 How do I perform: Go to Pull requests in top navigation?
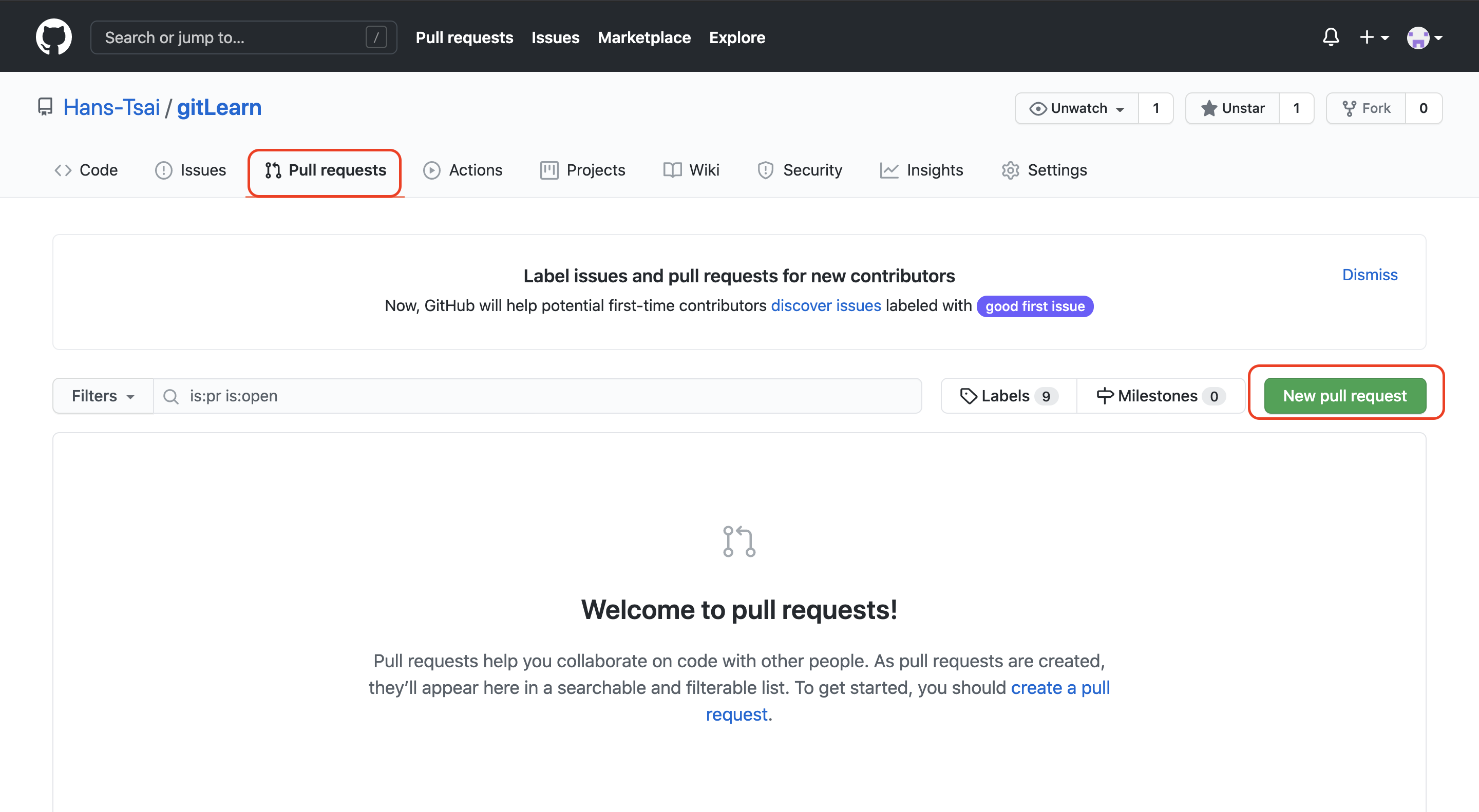[464, 37]
